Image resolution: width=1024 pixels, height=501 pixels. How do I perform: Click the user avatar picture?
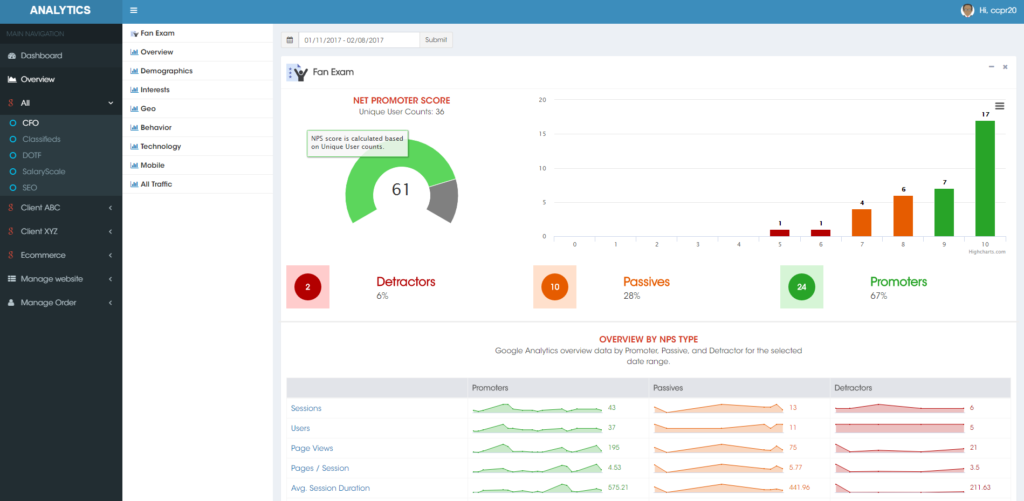(967, 10)
